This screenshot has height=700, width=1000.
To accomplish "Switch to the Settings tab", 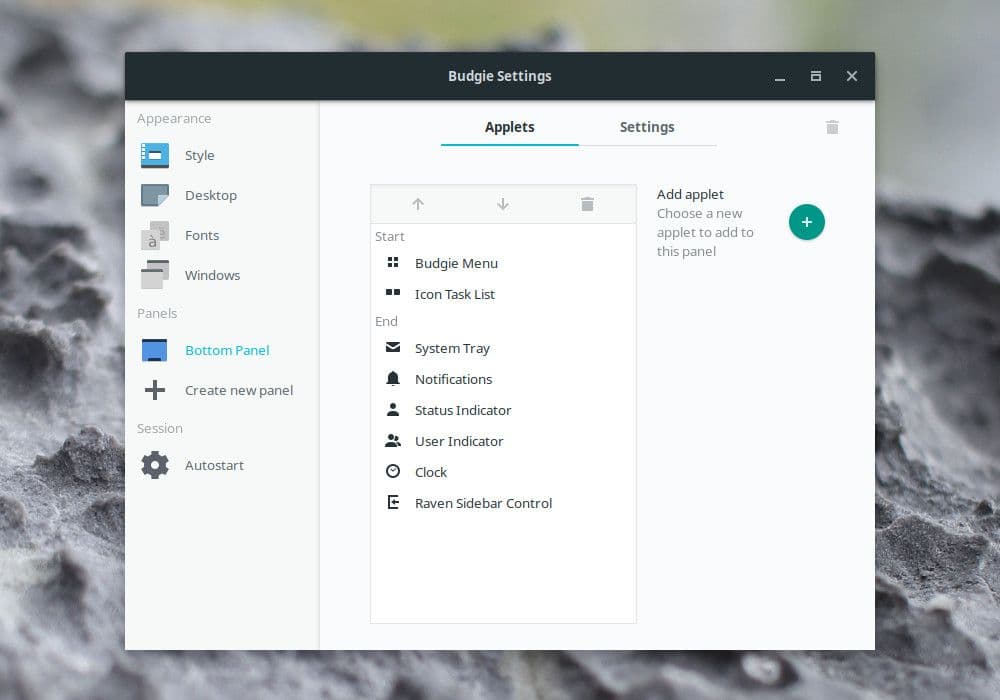I will click(x=647, y=127).
